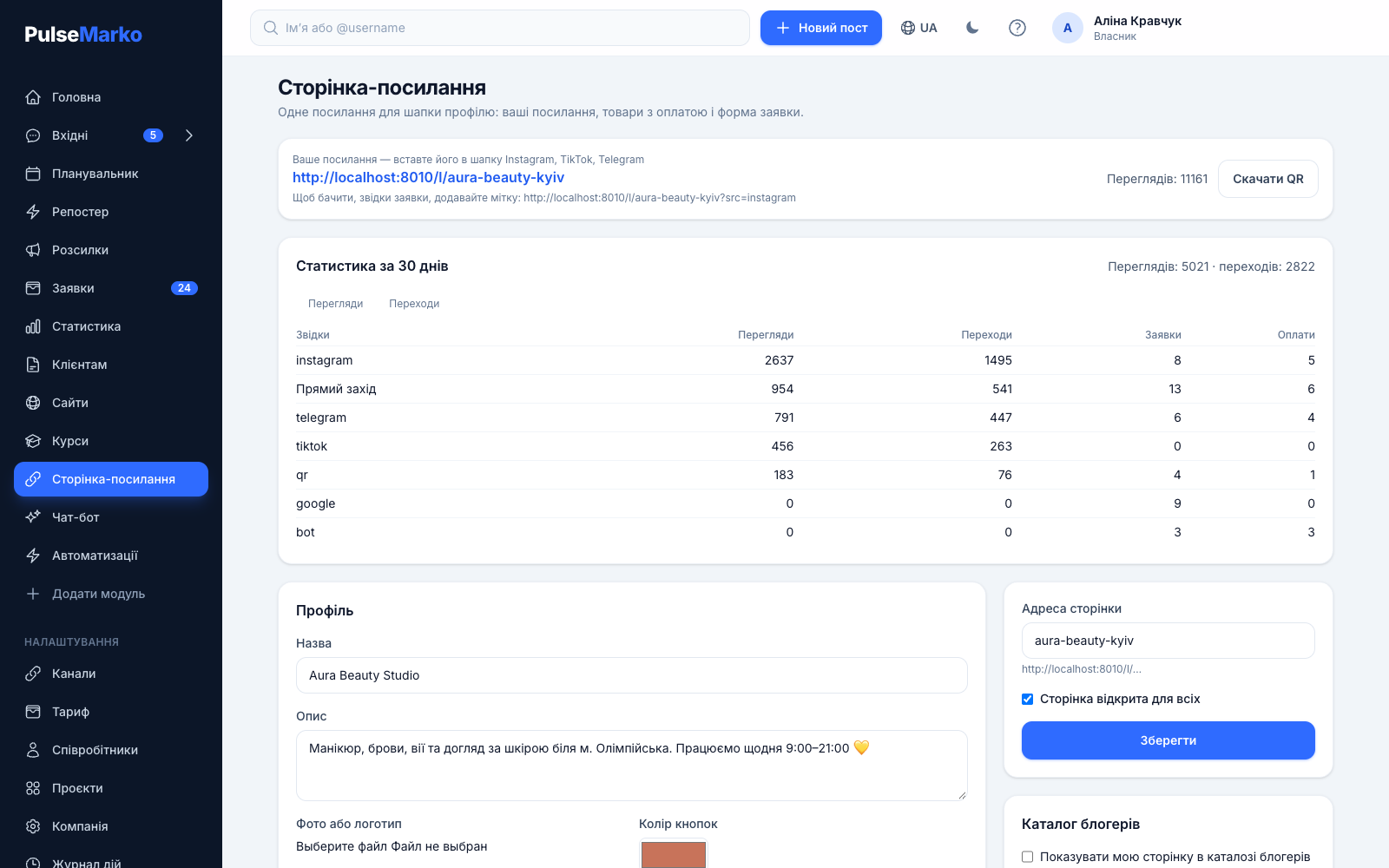Open Розсилки megaphone icon
Screen dimensions: 1389x868
tap(33, 250)
